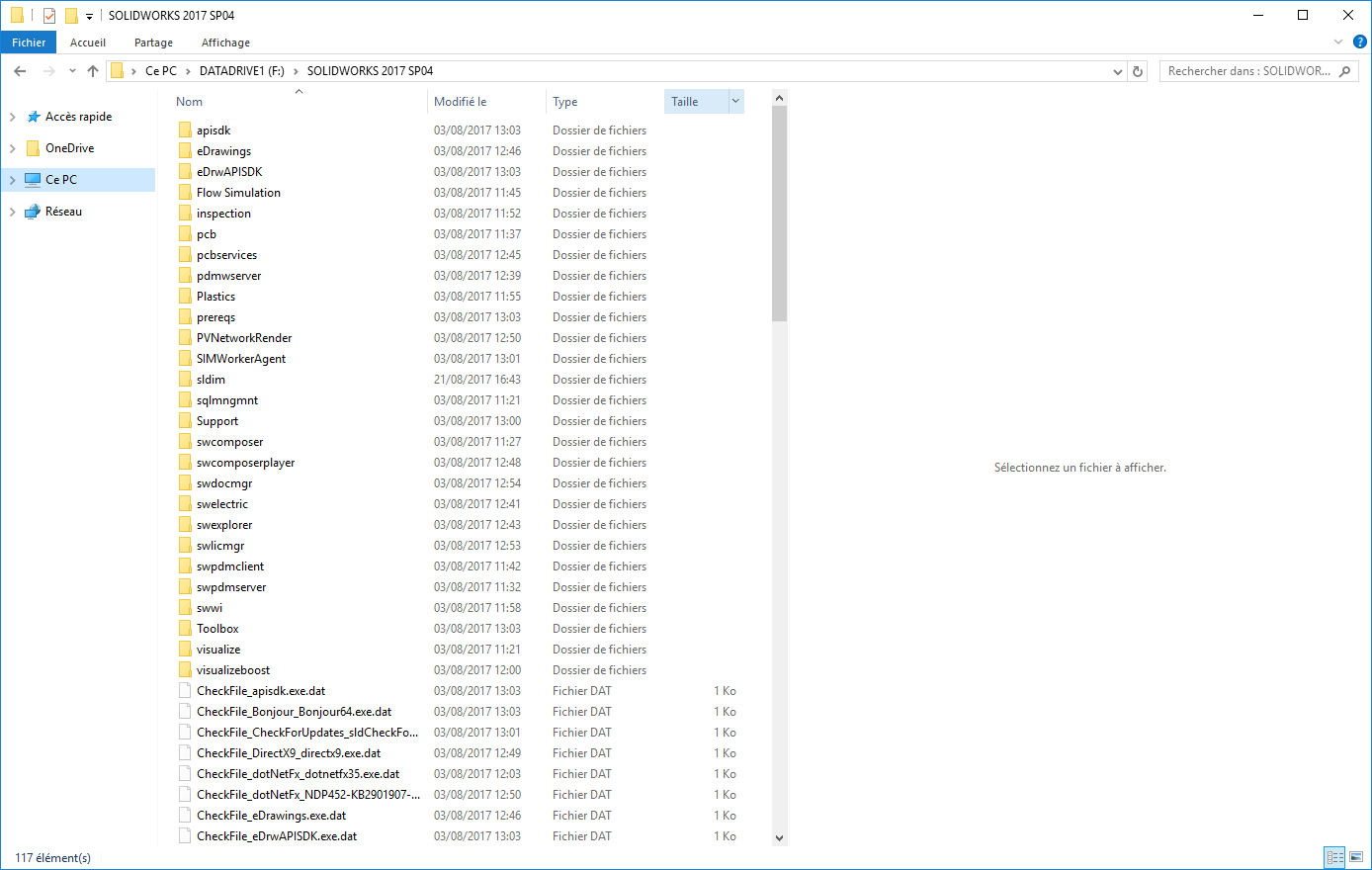This screenshot has width=1372, height=870.
Task: Switch to Details view icon in status bar
Action: pyautogui.click(x=1334, y=857)
